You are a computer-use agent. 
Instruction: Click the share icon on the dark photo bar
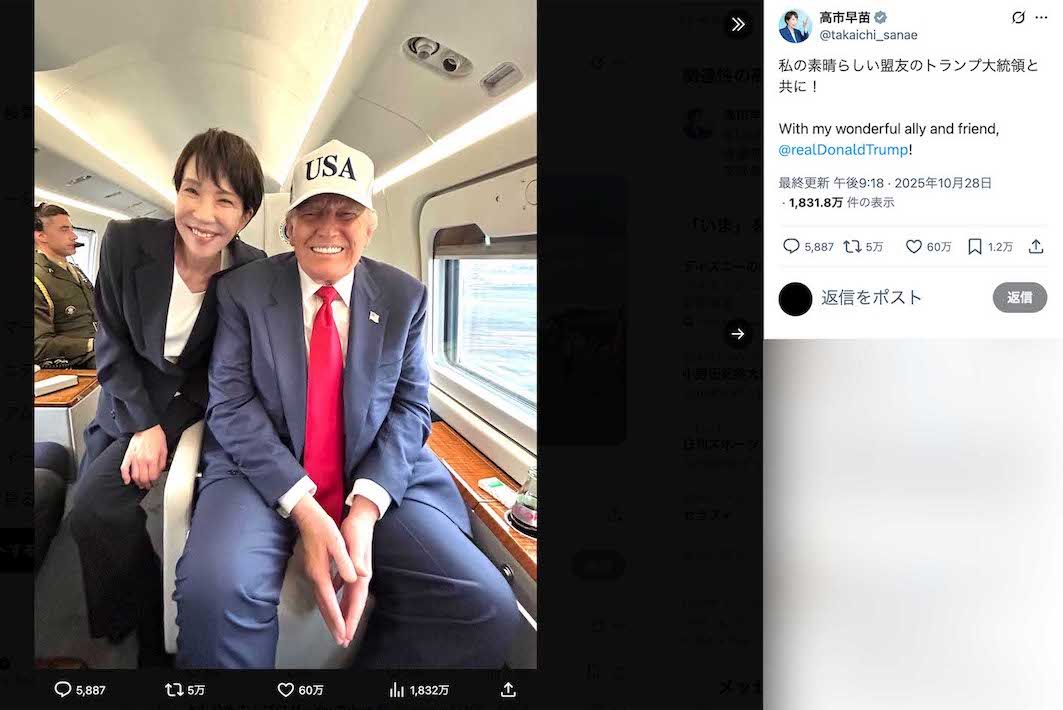[508, 689]
